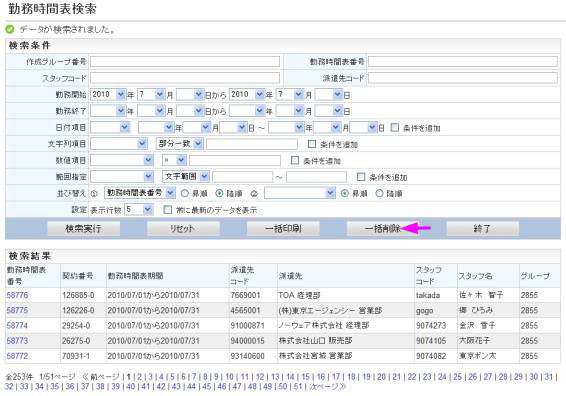This screenshot has width=566, height=396.
Task: Click the contract number 126226-0
Action: click(x=78, y=310)
